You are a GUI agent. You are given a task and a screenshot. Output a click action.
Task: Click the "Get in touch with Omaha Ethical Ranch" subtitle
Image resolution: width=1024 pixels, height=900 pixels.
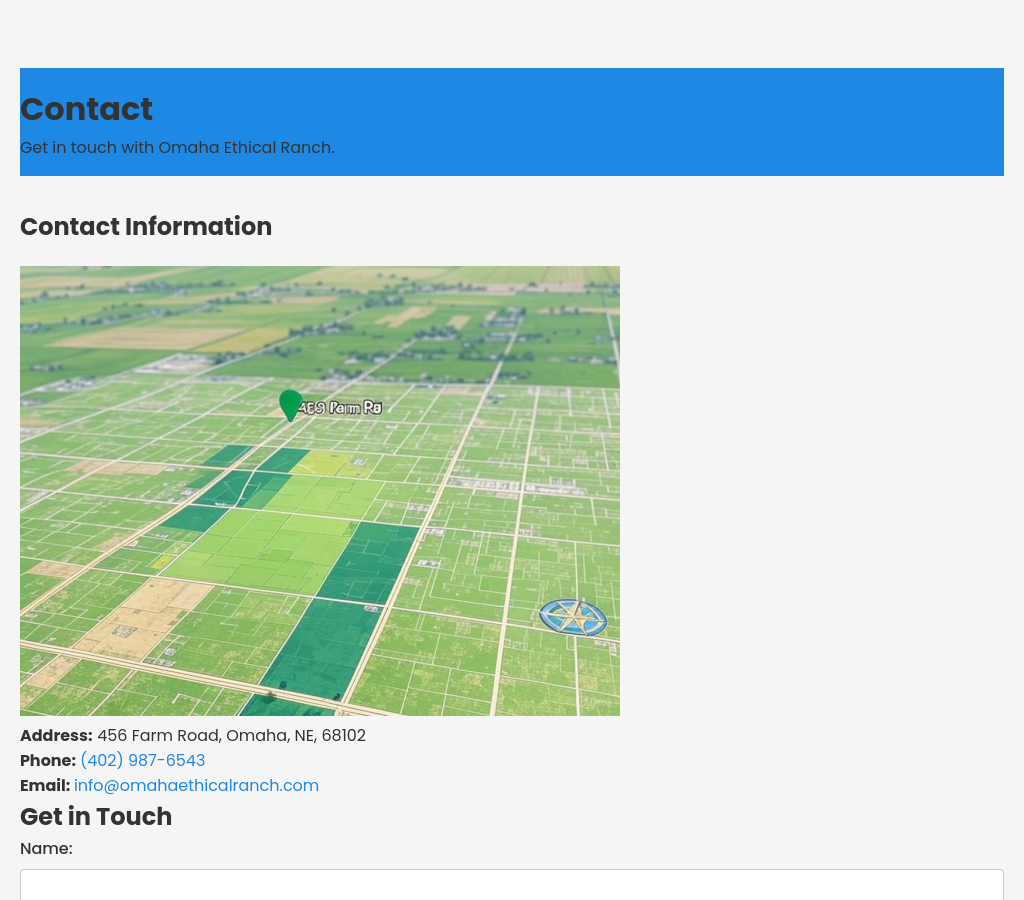tap(177, 148)
